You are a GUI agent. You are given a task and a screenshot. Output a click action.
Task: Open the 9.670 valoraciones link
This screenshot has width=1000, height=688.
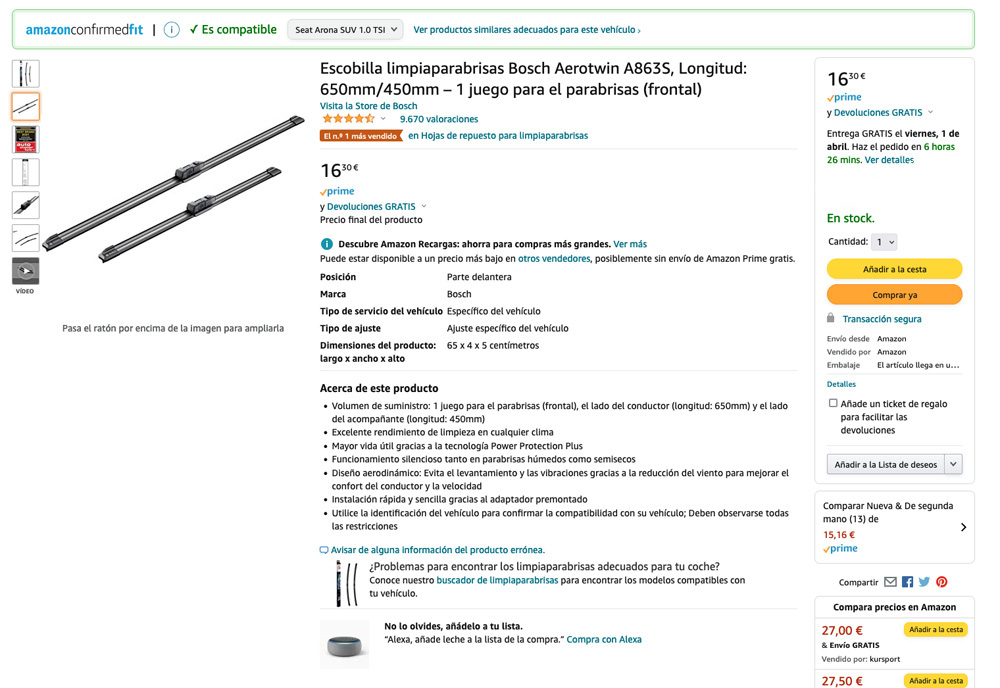439,119
